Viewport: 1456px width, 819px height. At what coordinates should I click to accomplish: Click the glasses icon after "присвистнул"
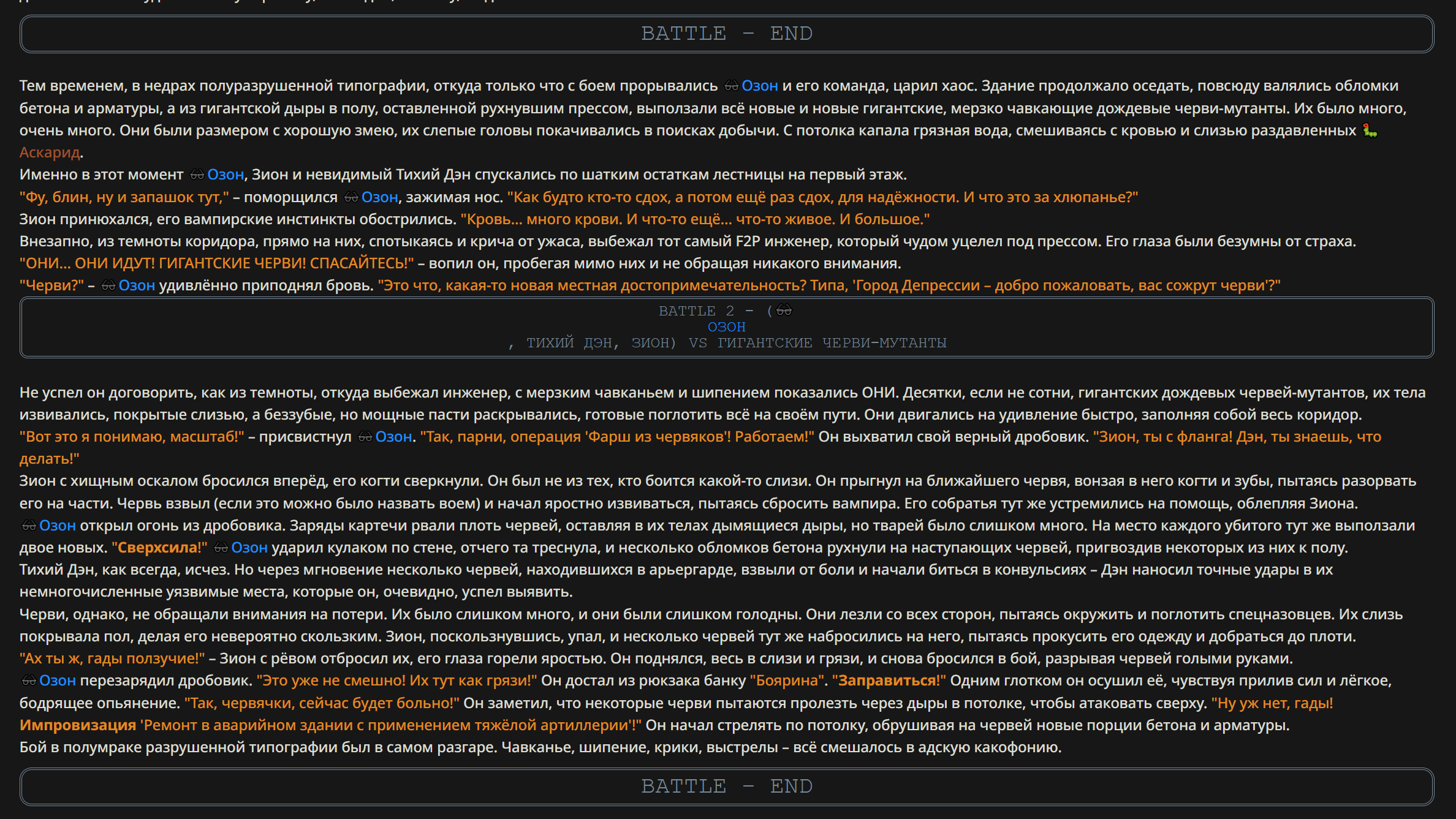pos(365,437)
